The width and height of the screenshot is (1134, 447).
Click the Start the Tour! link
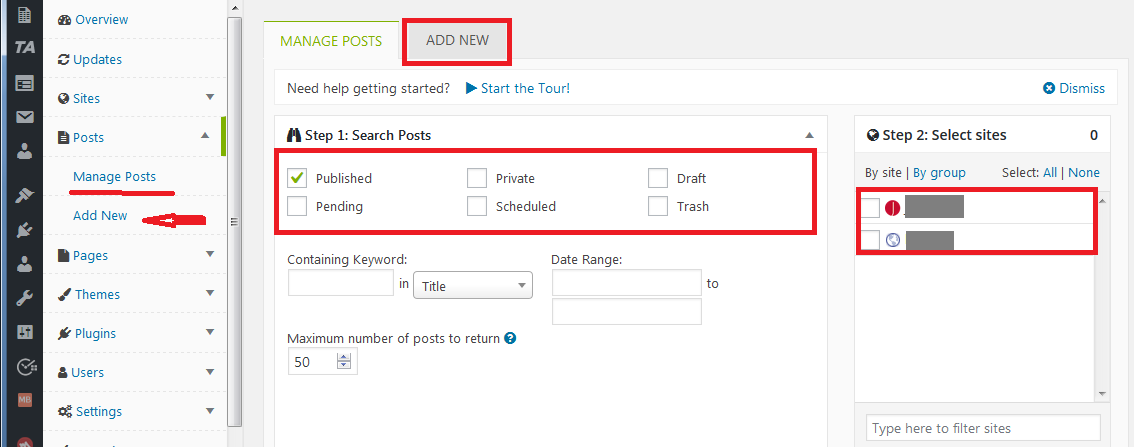525,88
